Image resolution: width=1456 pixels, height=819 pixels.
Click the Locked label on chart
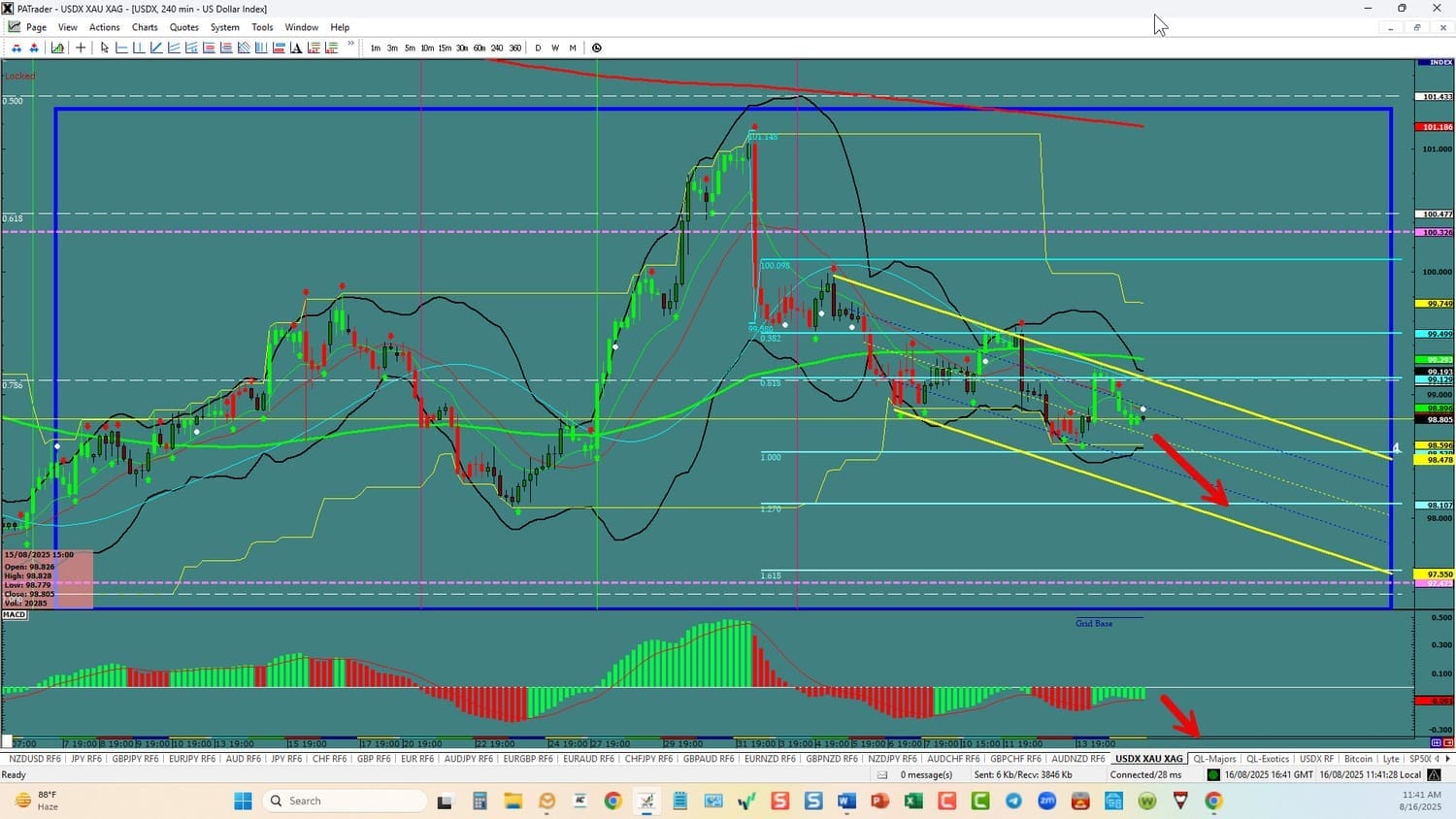(19, 76)
